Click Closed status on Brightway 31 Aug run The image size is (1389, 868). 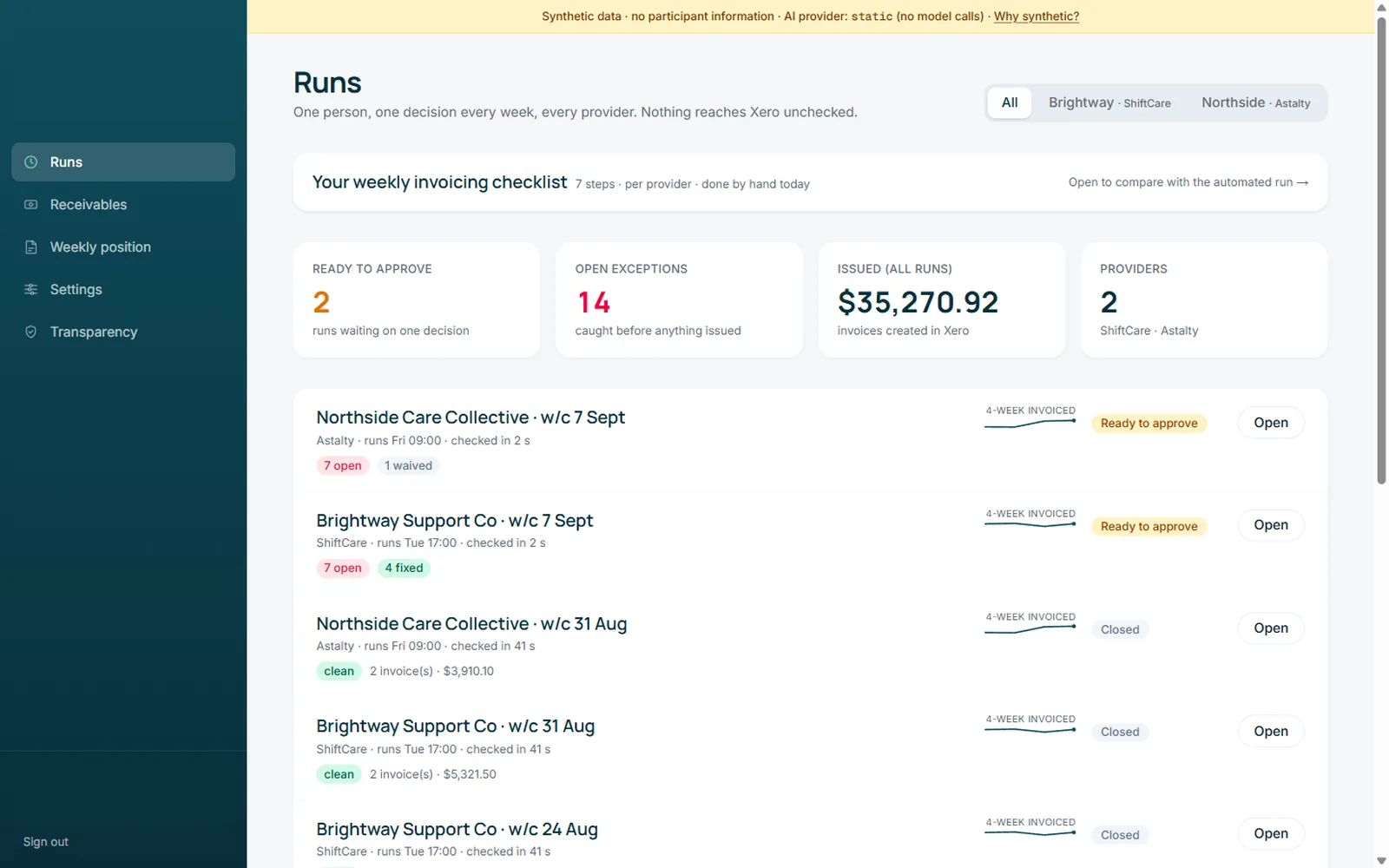click(x=1120, y=733)
